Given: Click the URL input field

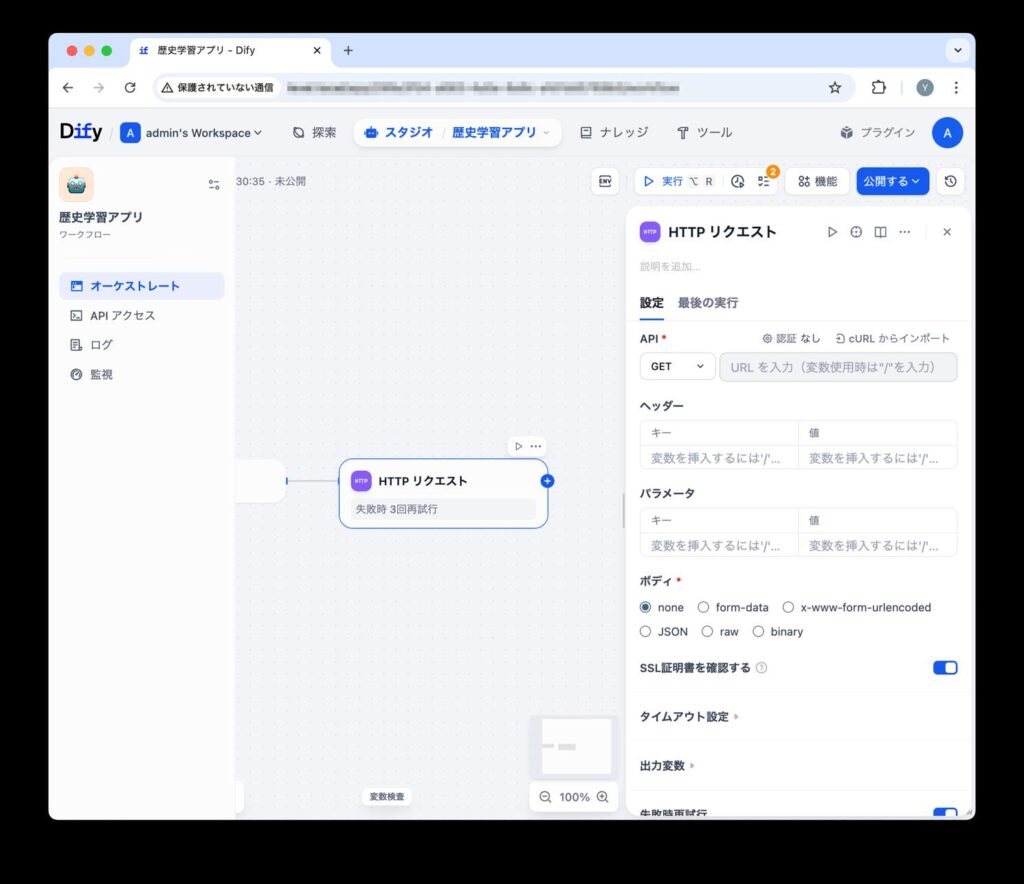Looking at the screenshot, I should point(838,366).
